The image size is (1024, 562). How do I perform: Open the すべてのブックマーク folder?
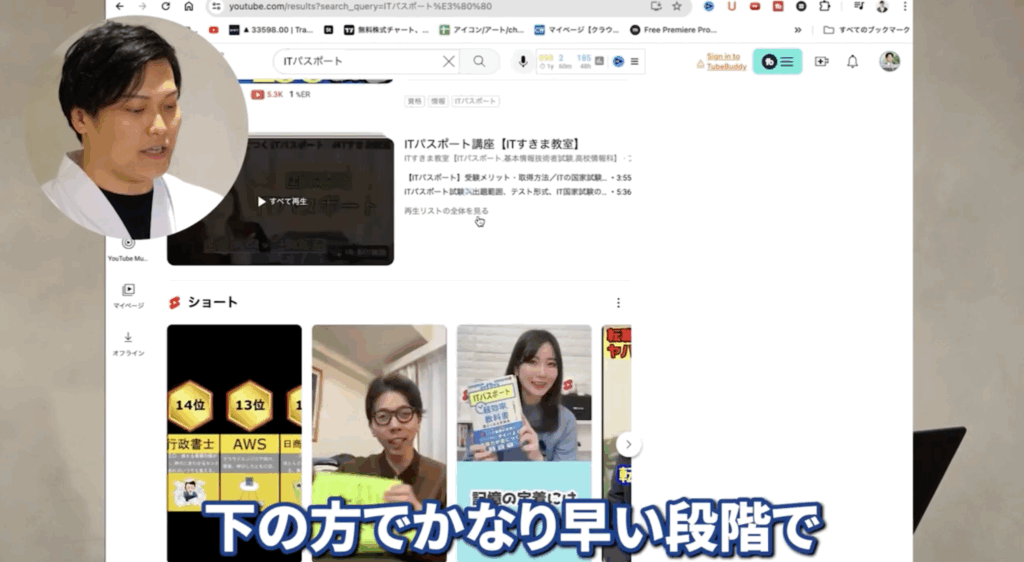click(x=866, y=30)
